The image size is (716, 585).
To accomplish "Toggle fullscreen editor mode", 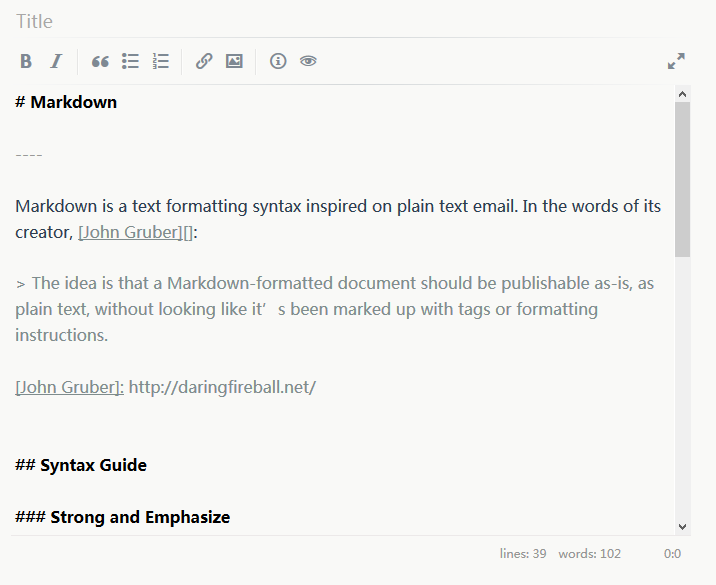I will tap(677, 61).
